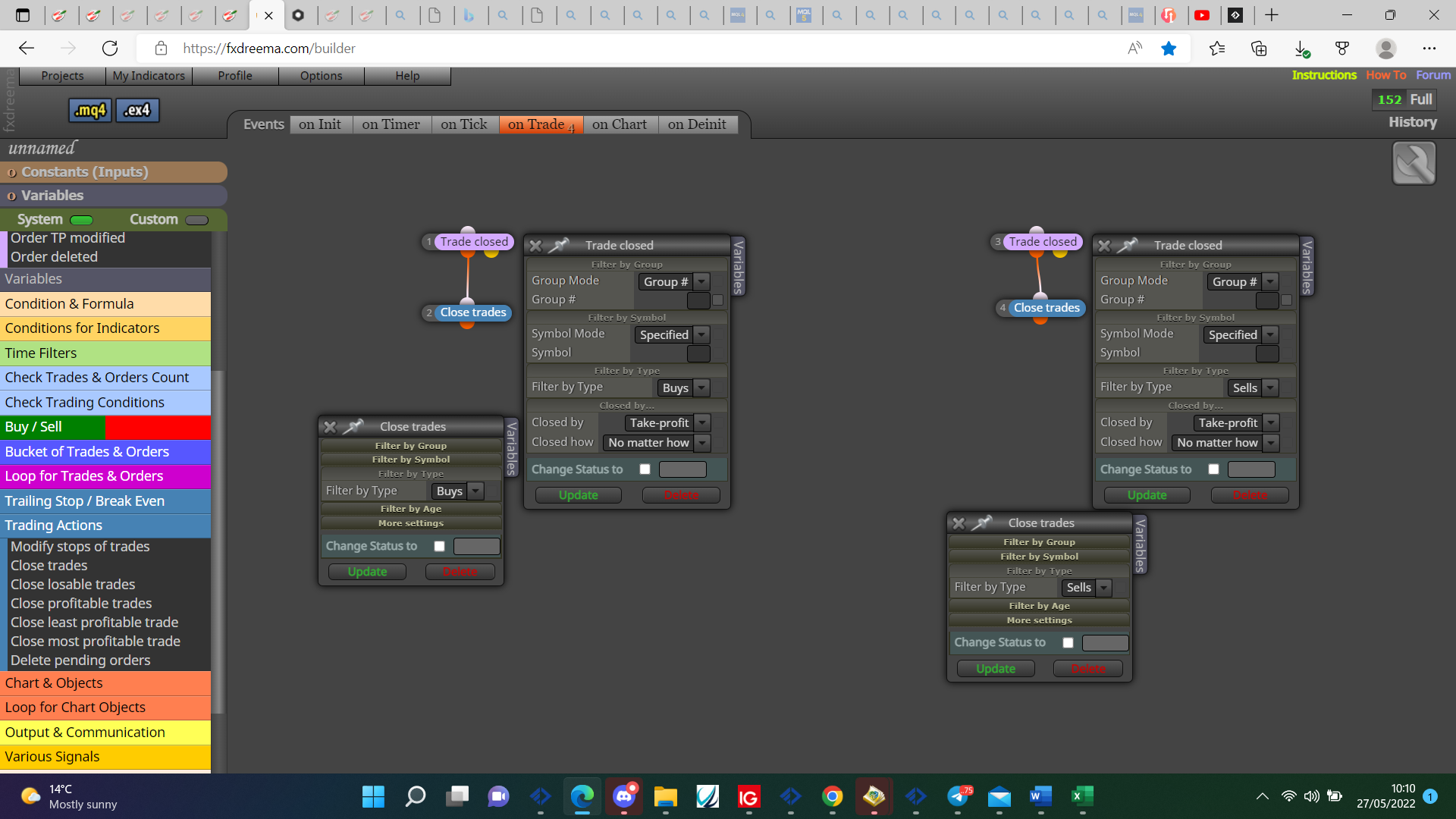Toggle Change Status to checkbox in left Close trades
The image size is (1456, 819).
pos(439,546)
